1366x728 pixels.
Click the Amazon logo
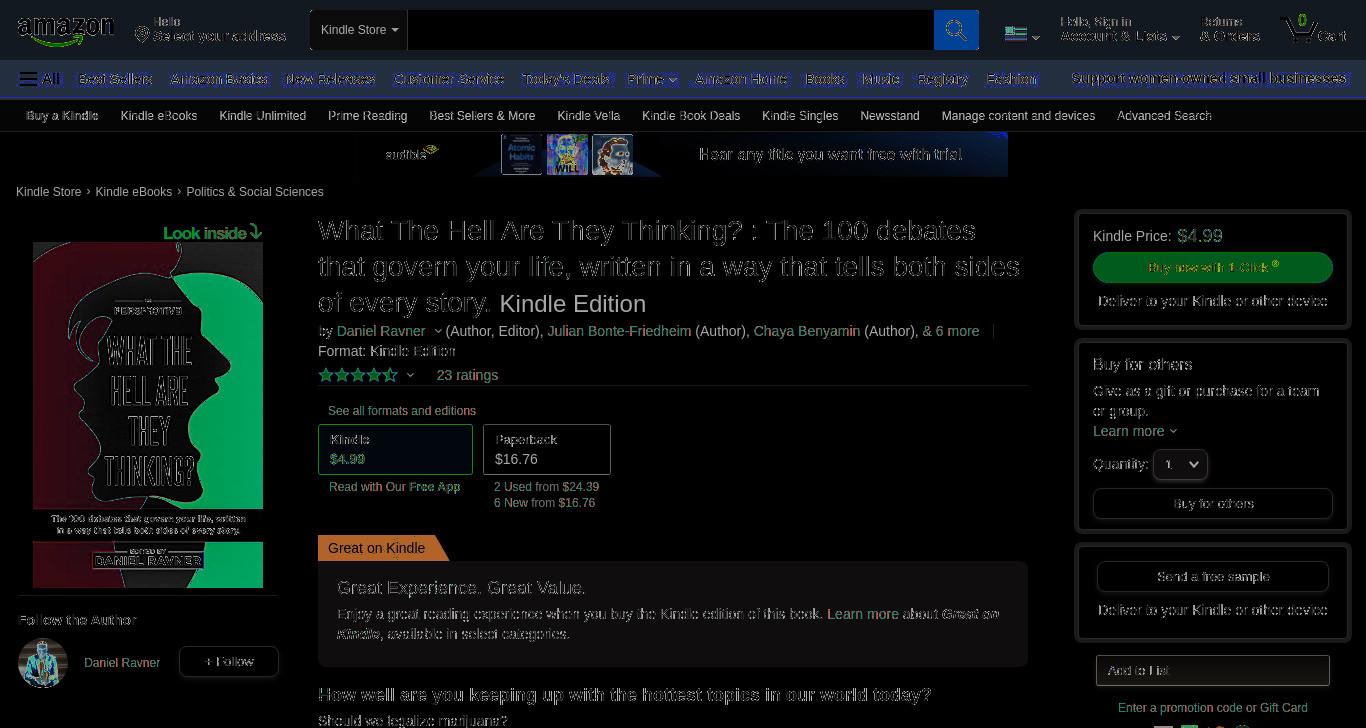[x=66, y=31]
